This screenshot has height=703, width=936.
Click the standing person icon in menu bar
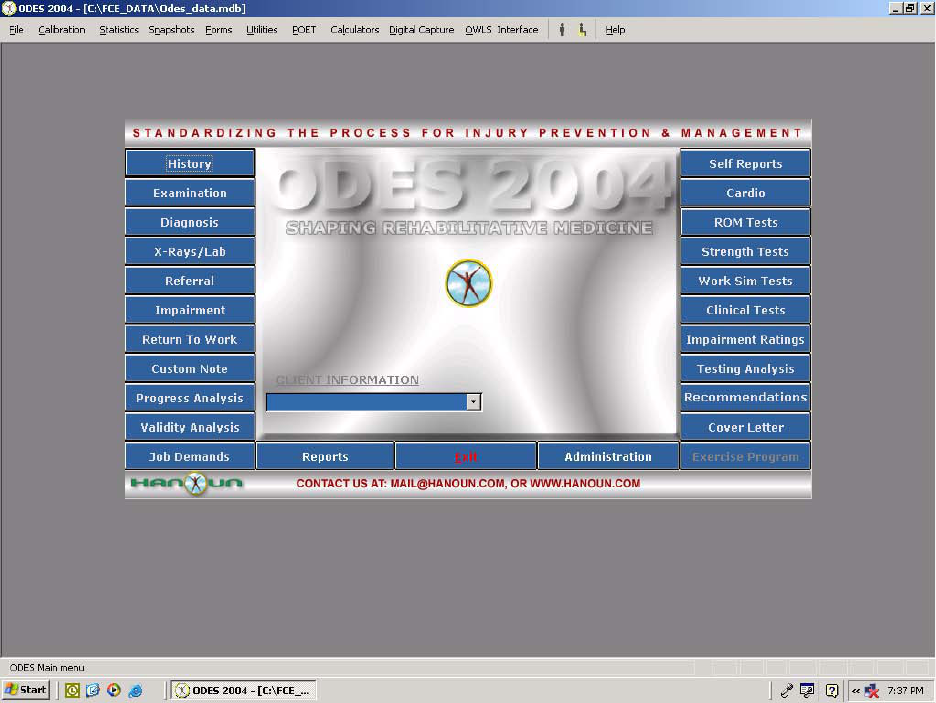562,29
